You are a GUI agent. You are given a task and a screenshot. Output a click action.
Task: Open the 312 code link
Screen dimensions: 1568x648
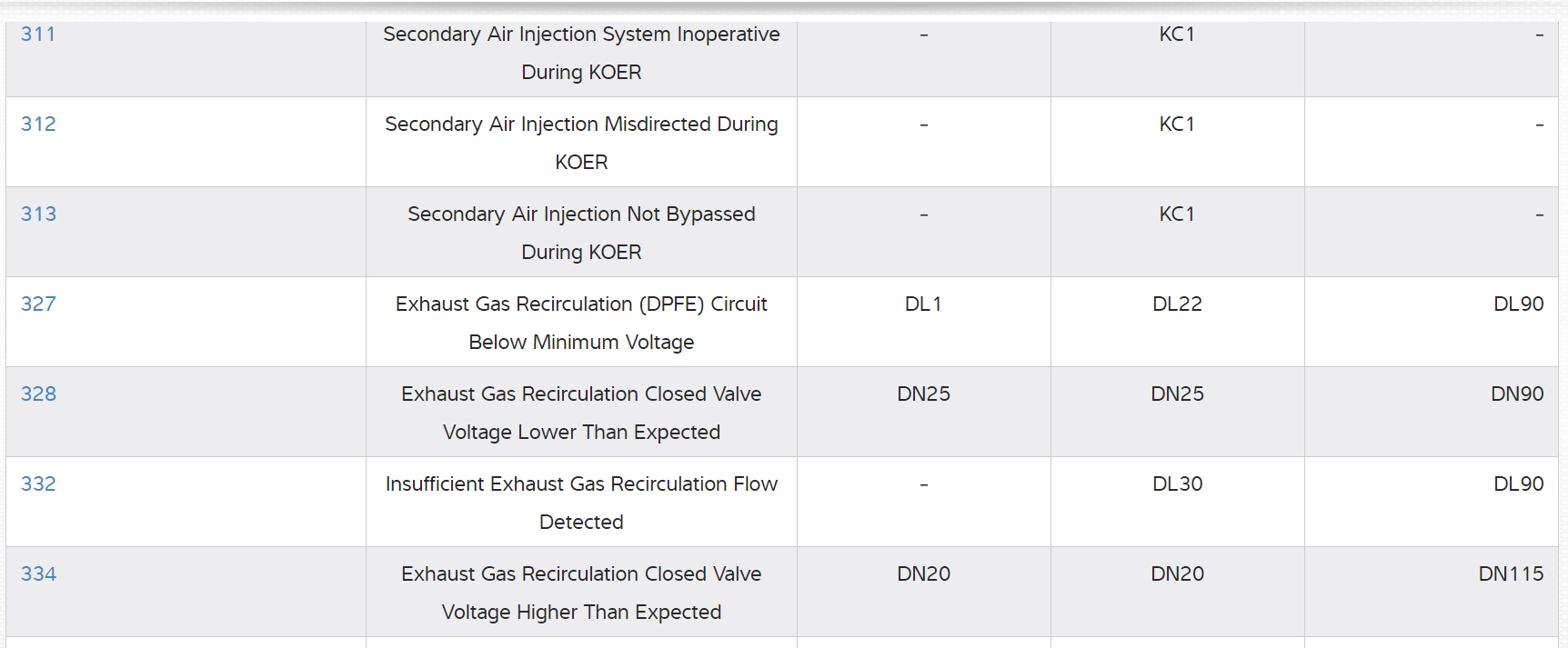(38, 125)
